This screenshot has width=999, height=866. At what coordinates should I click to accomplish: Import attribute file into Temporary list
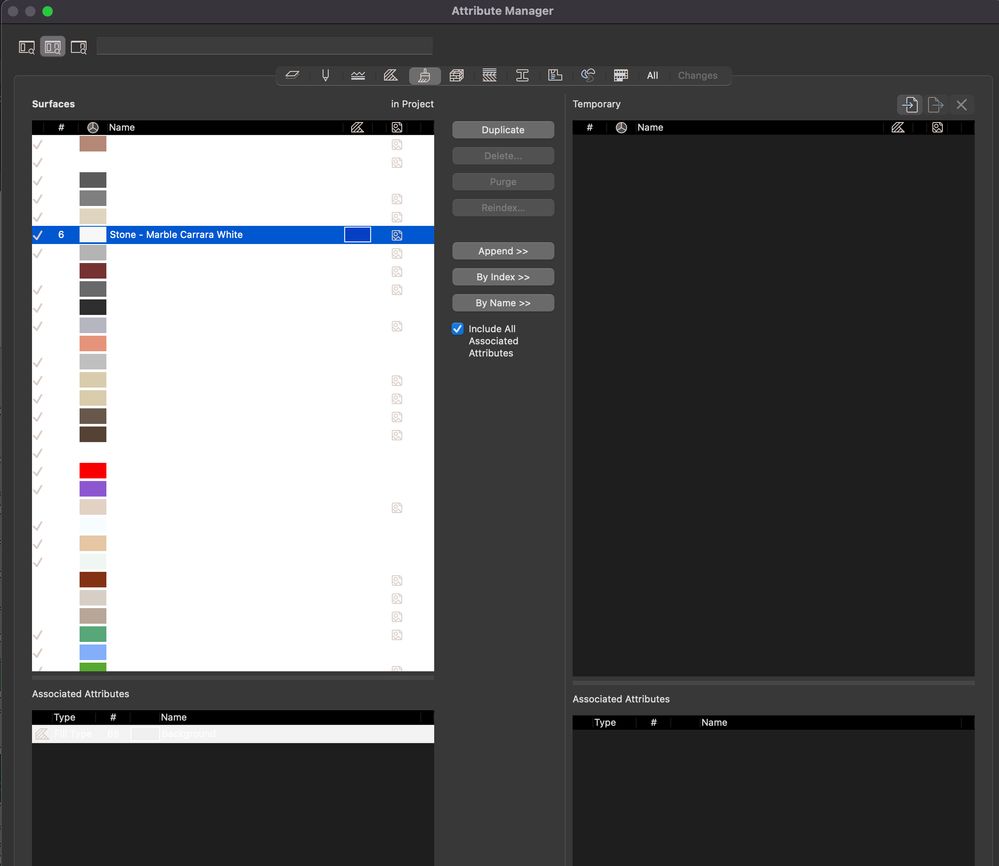tap(910, 105)
